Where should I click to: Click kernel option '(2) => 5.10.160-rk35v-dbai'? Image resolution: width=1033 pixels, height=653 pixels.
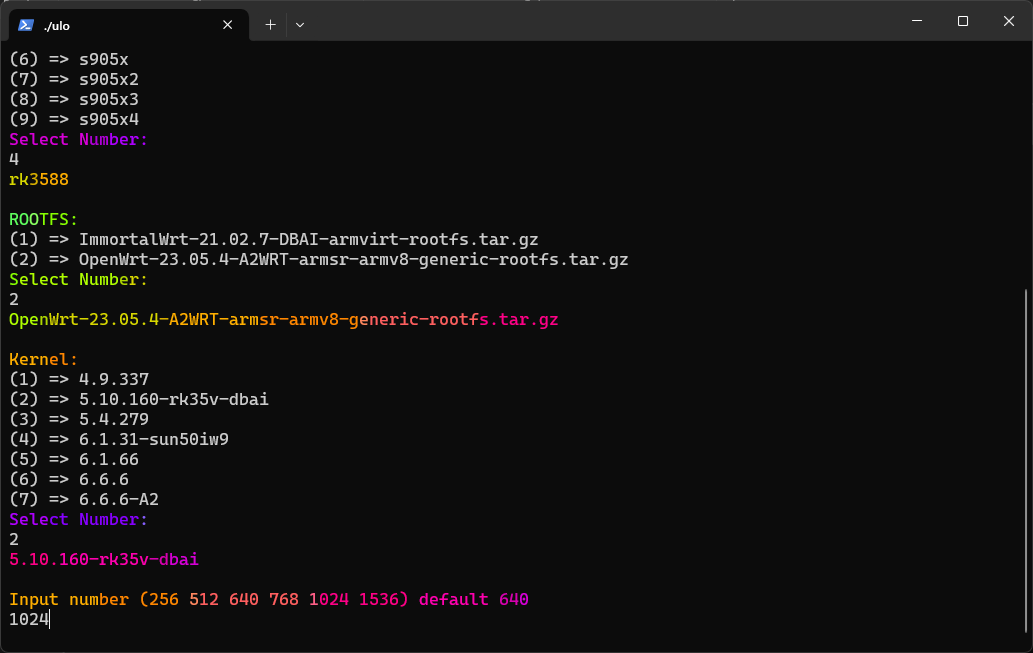tap(139, 399)
